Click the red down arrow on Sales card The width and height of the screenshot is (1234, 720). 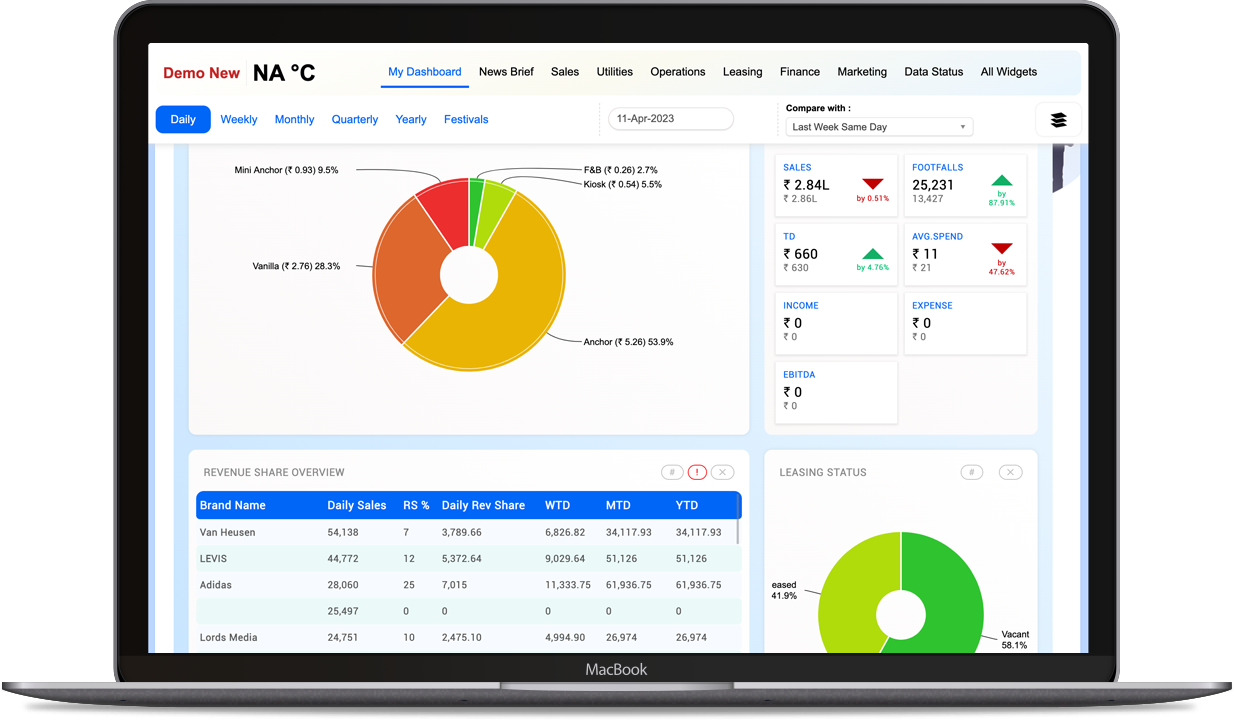(873, 184)
